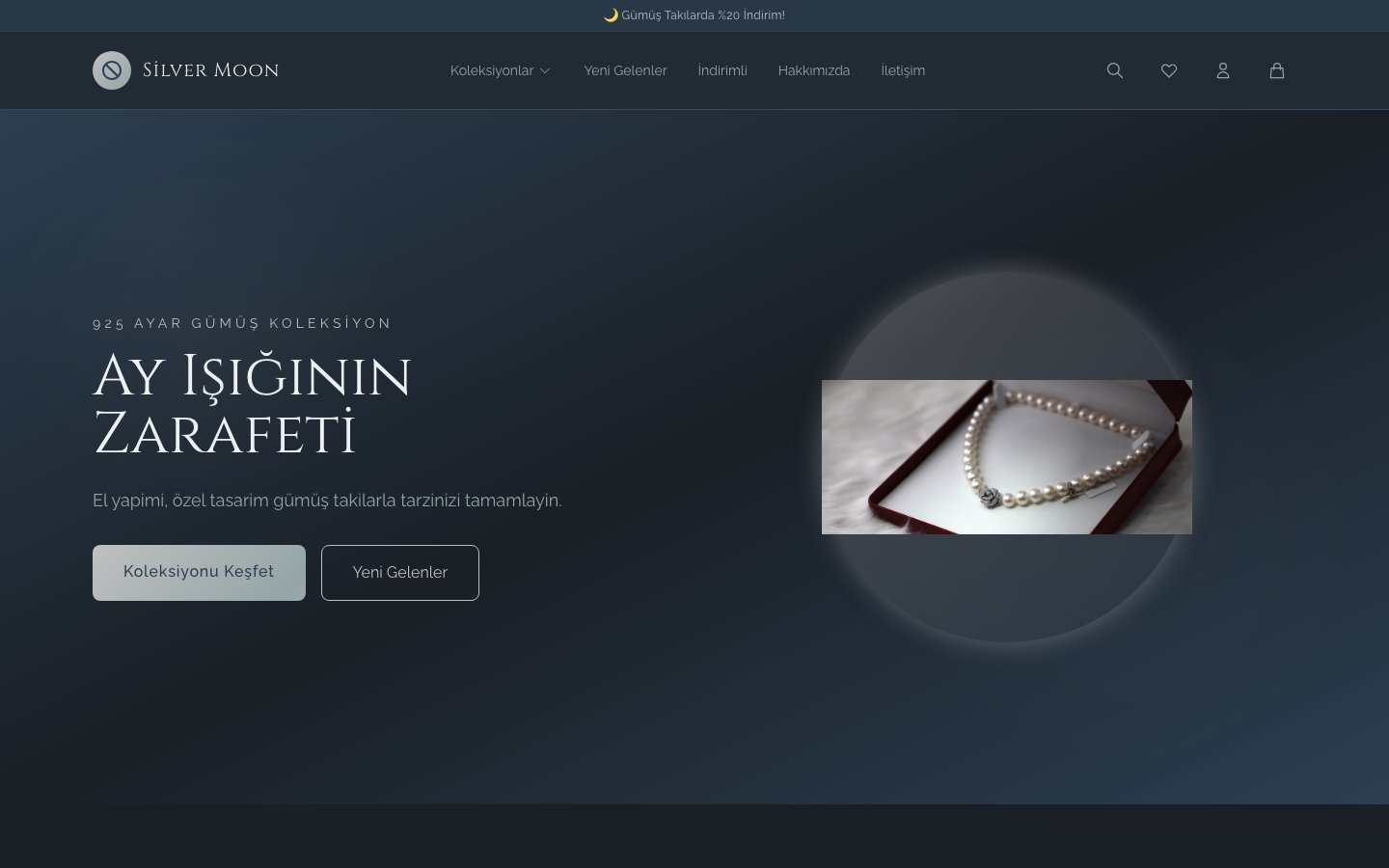The image size is (1389, 868).
Task: Click the circular Silver Moon logo emblem
Action: [112, 70]
